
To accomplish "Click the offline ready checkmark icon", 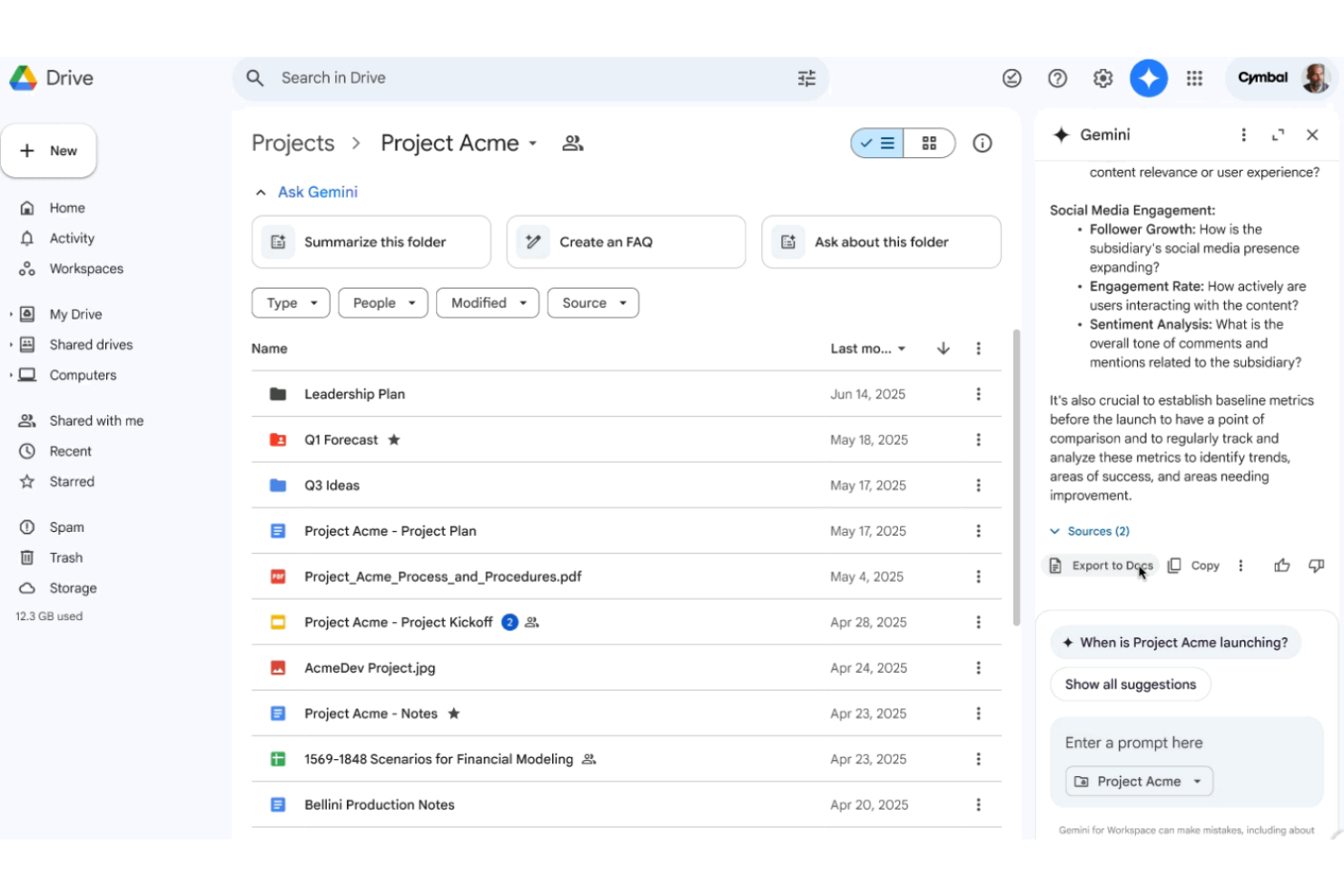I will pos(1012,78).
